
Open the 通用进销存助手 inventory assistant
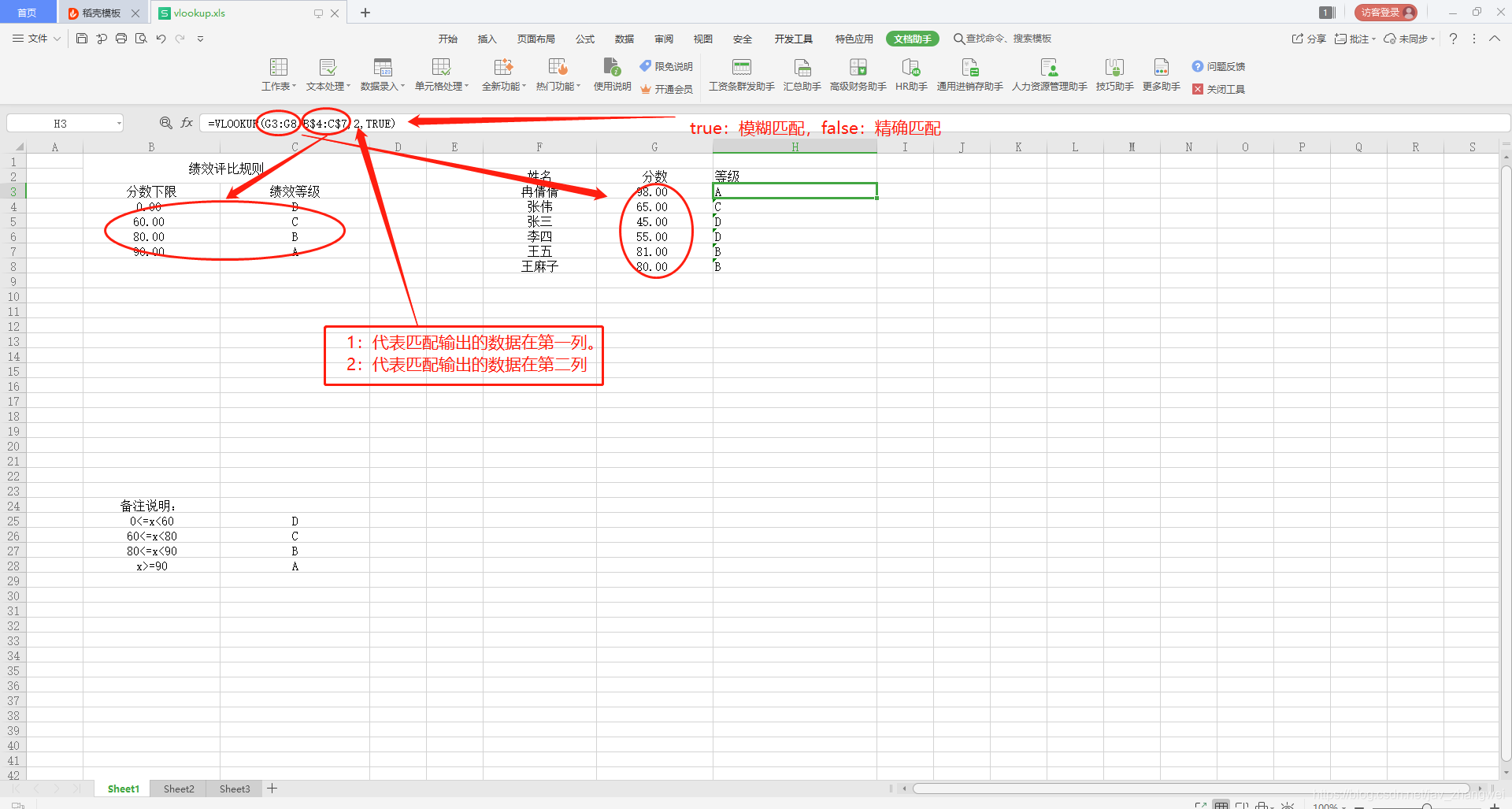(969, 75)
